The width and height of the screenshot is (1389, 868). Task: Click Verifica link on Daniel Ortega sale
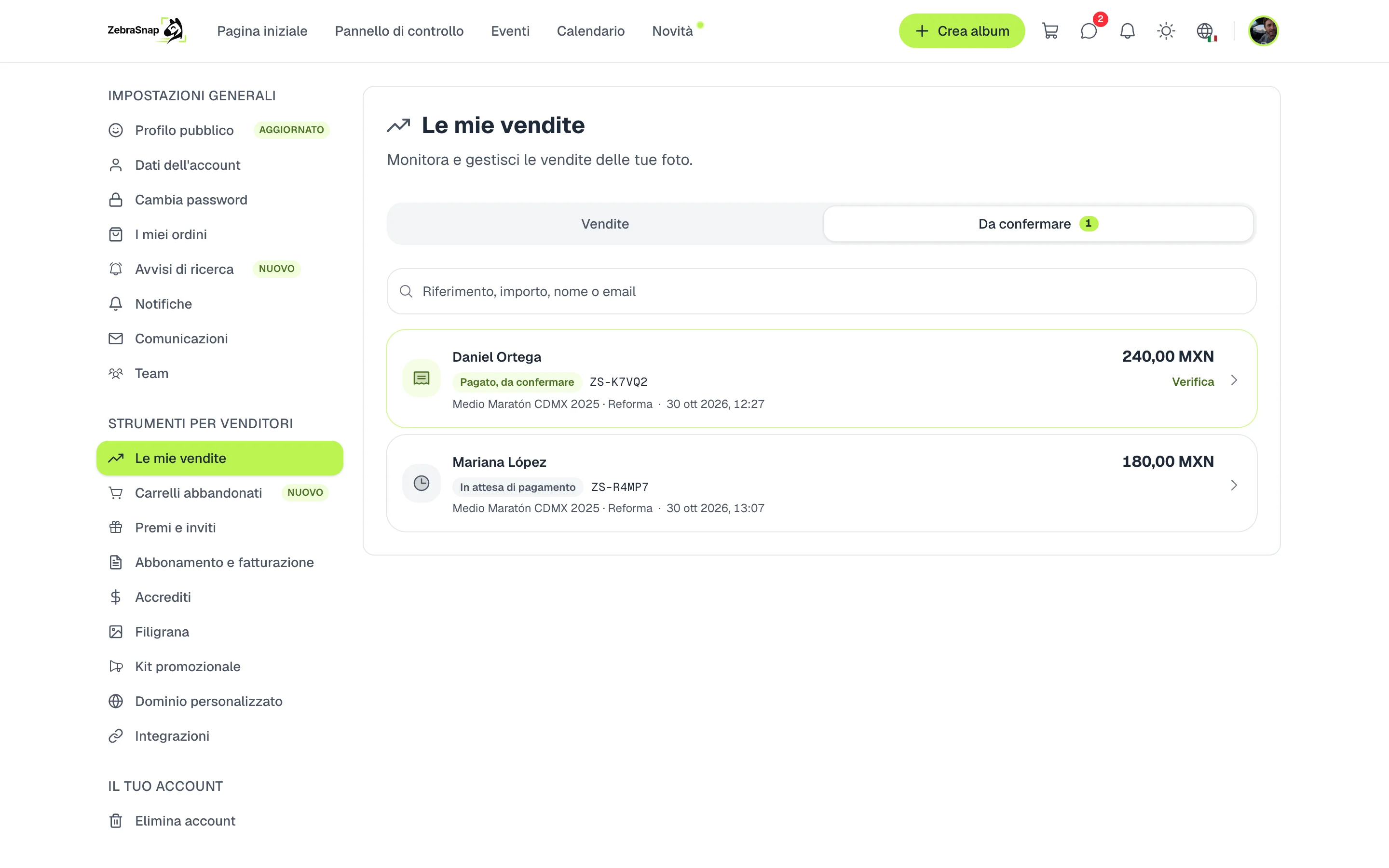click(x=1193, y=382)
